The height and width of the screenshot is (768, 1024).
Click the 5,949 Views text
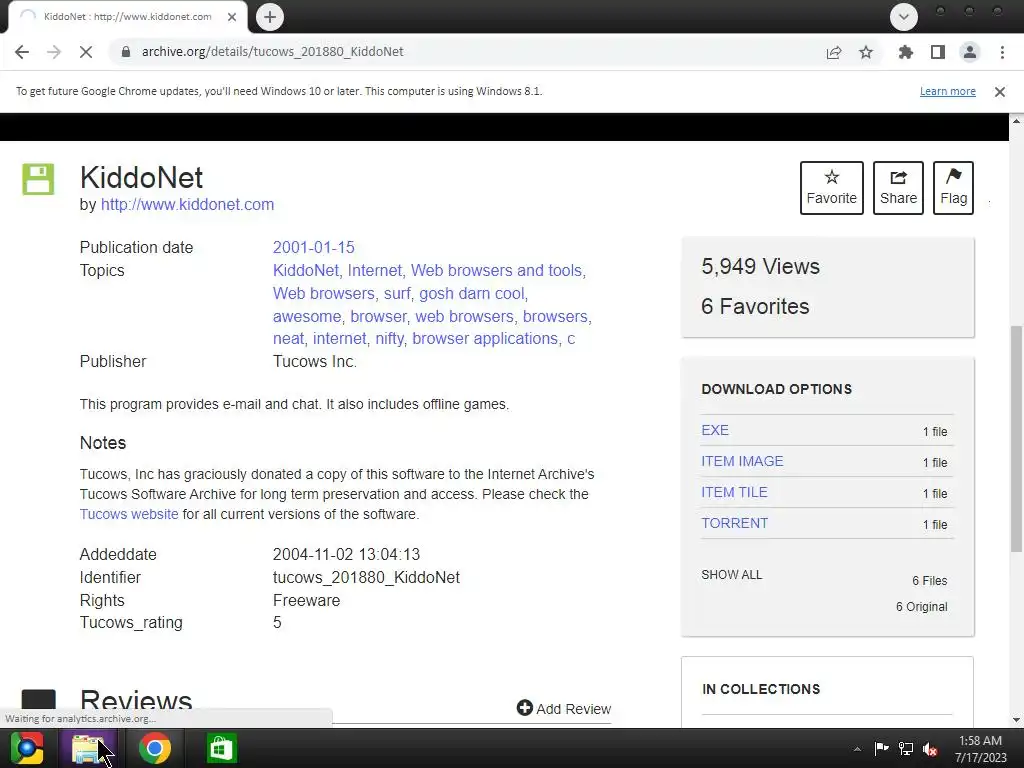pyautogui.click(x=760, y=266)
